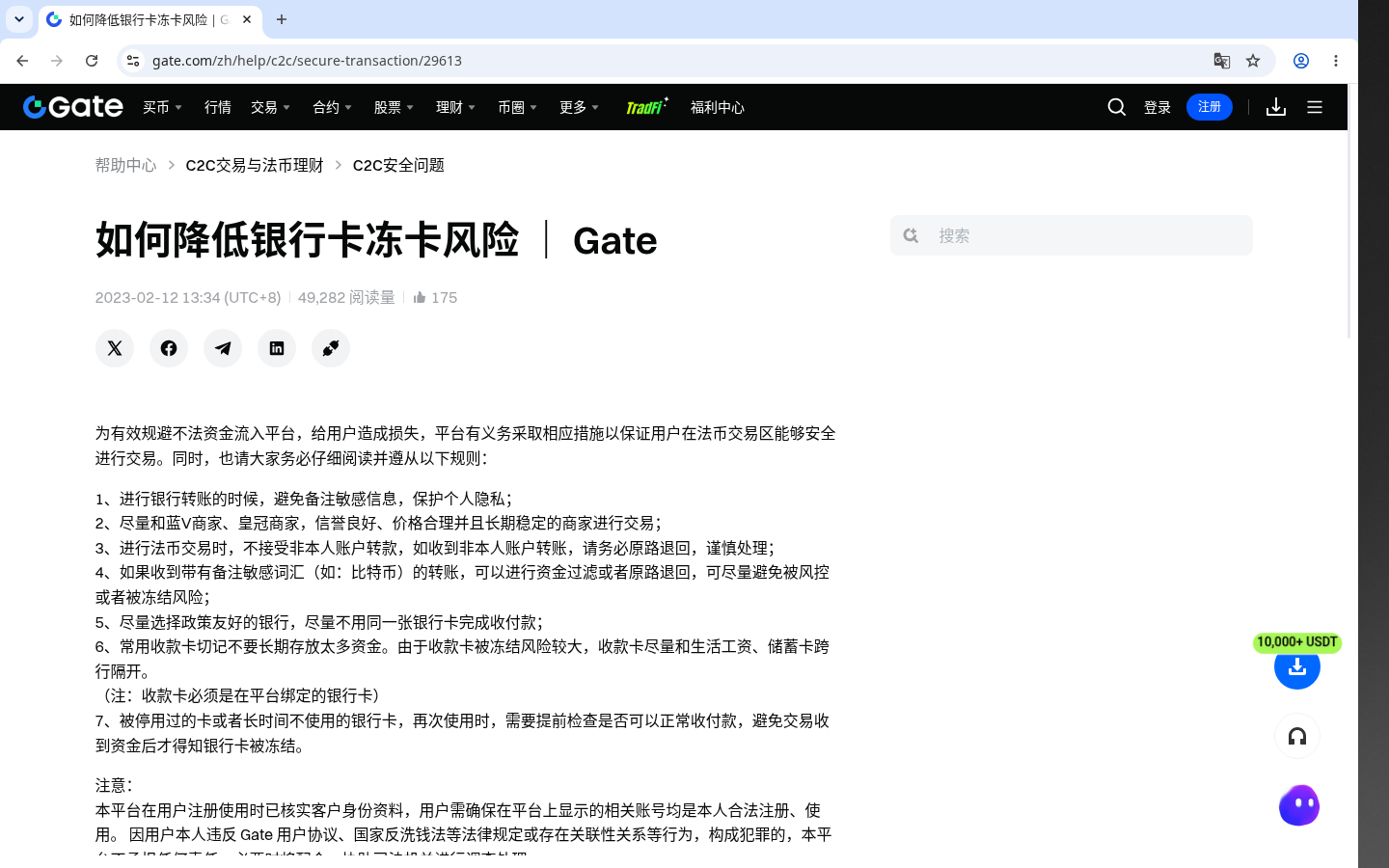Image resolution: width=1389 pixels, height=868 pixels.
Task: Open the purple AI assistant bubble
Action: coord(1299,805)
